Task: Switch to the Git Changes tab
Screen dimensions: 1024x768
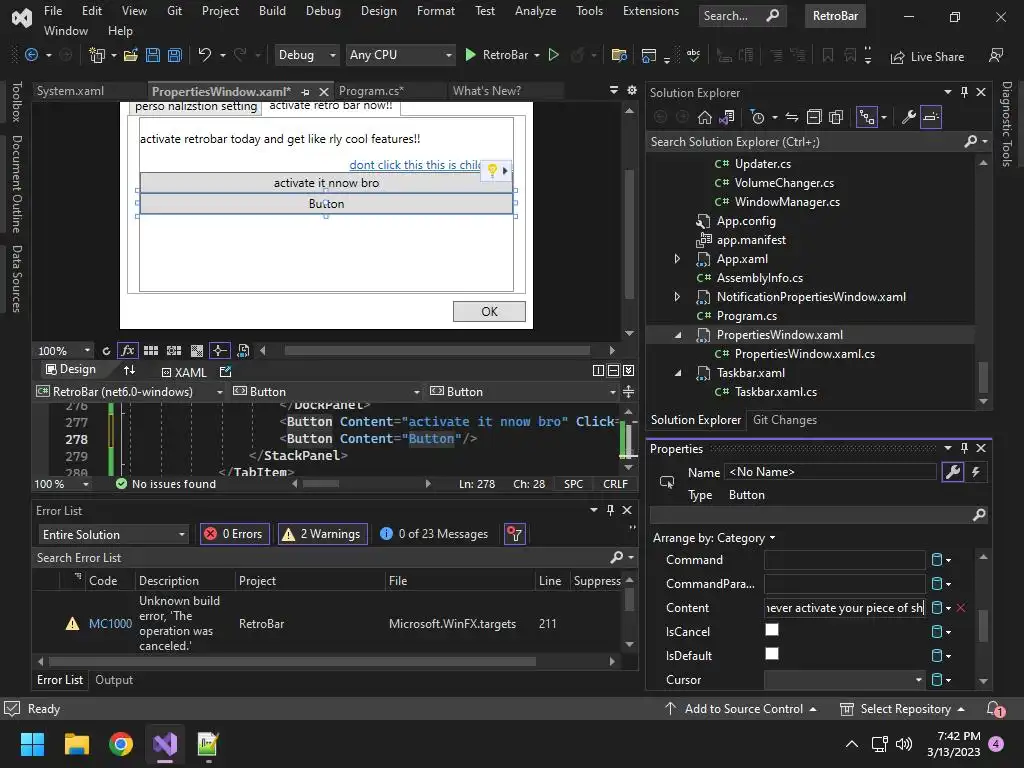Action: tap(785, 420)
